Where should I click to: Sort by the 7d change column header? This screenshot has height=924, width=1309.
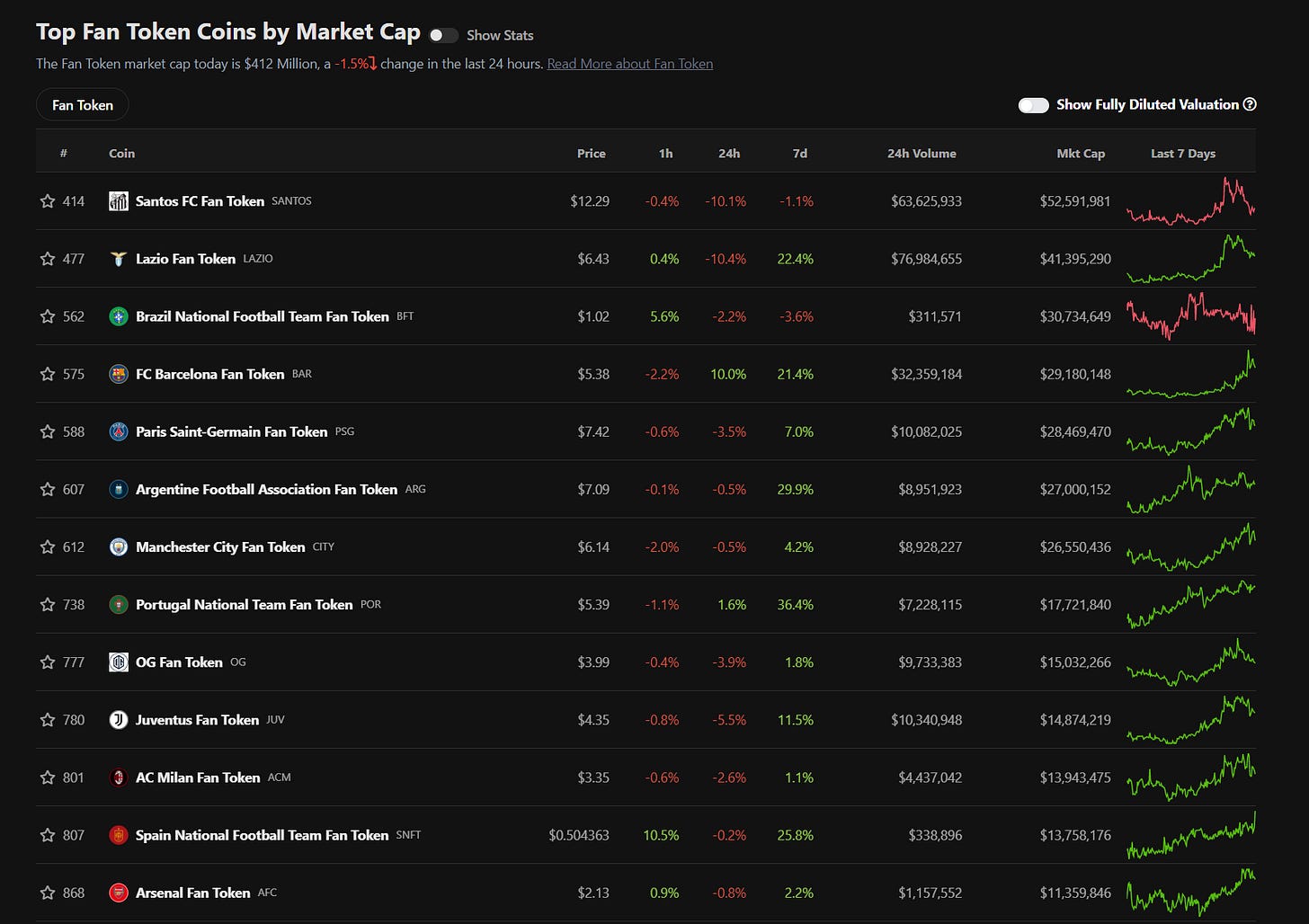[x=800, y=154]
